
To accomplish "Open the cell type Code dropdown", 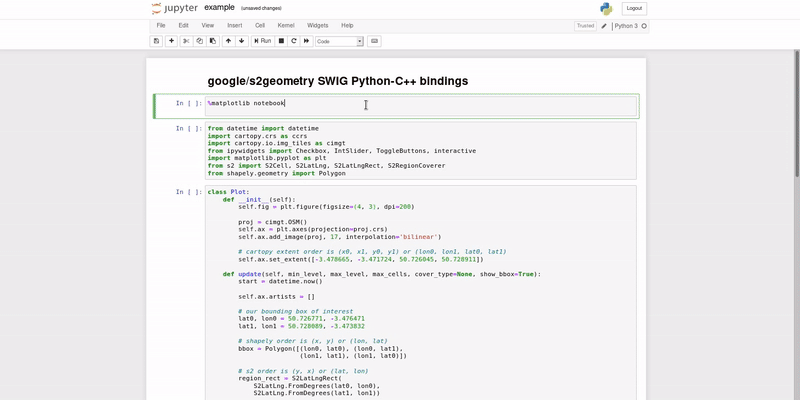I will coord(339,41).
